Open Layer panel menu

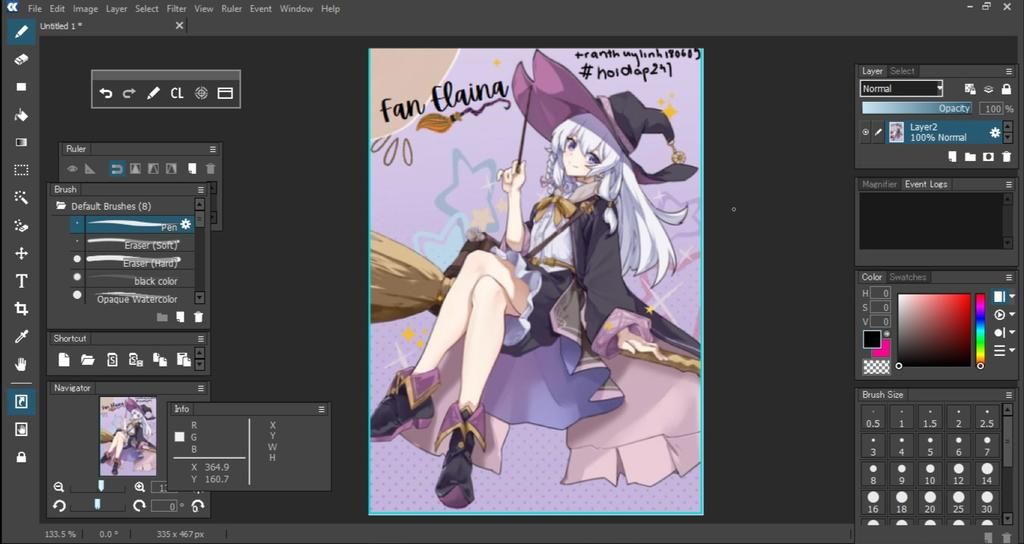[x=1009, y=71]
